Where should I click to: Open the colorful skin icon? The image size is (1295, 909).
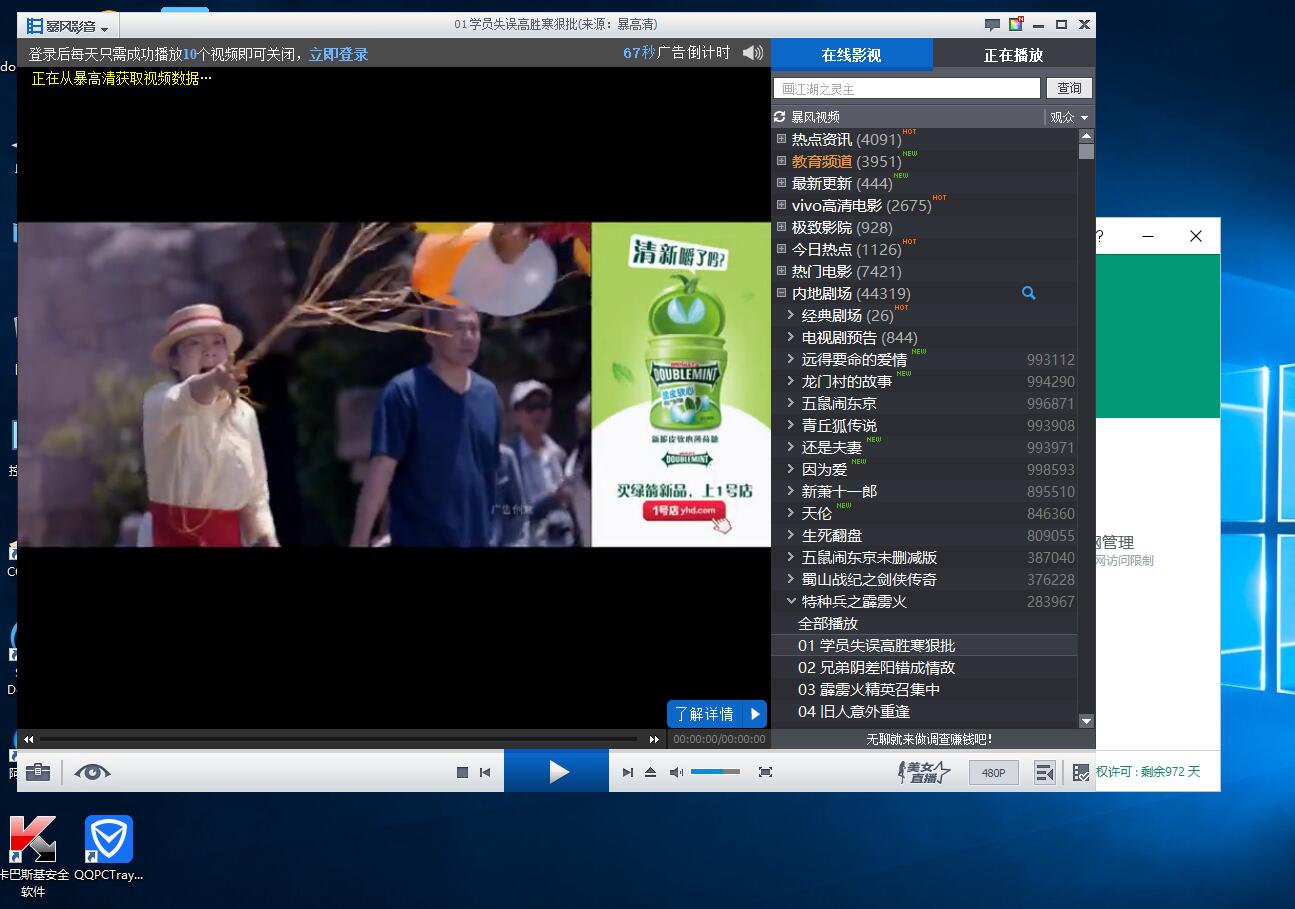pyautogui.click(x=1016, y=24)
